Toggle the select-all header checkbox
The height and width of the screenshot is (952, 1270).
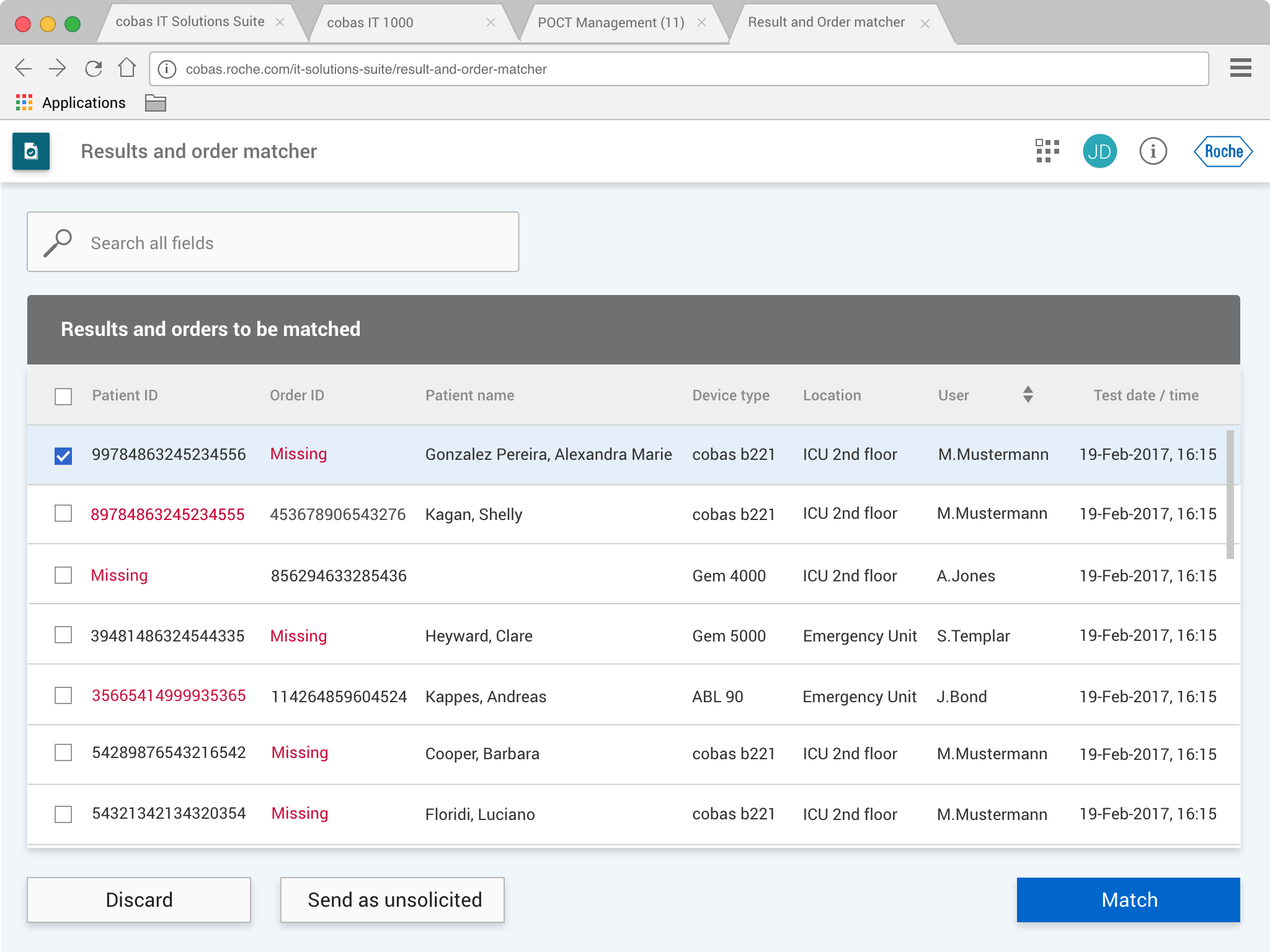point(63,396)
